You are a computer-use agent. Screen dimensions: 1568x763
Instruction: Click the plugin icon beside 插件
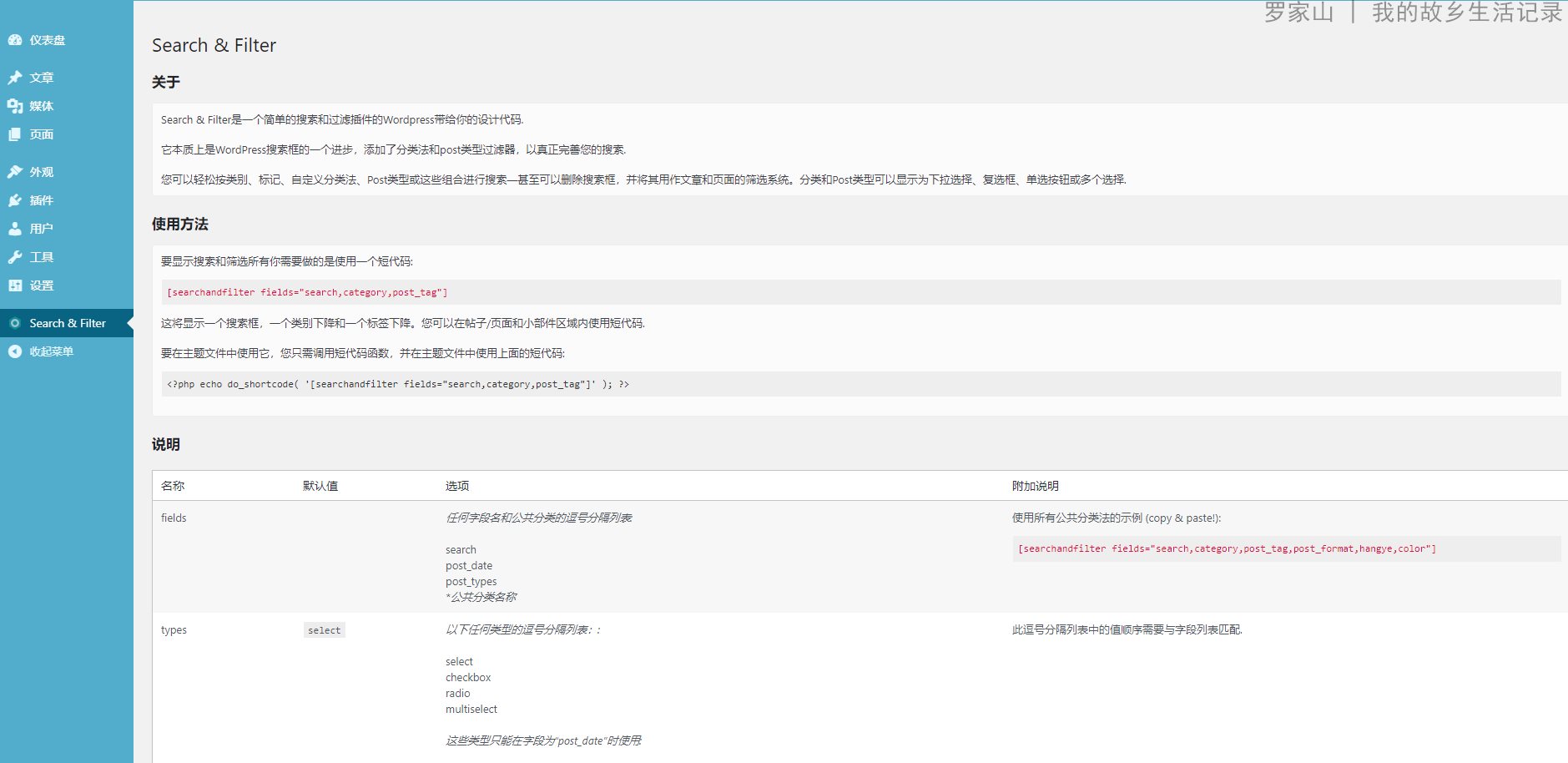(15, 200)
